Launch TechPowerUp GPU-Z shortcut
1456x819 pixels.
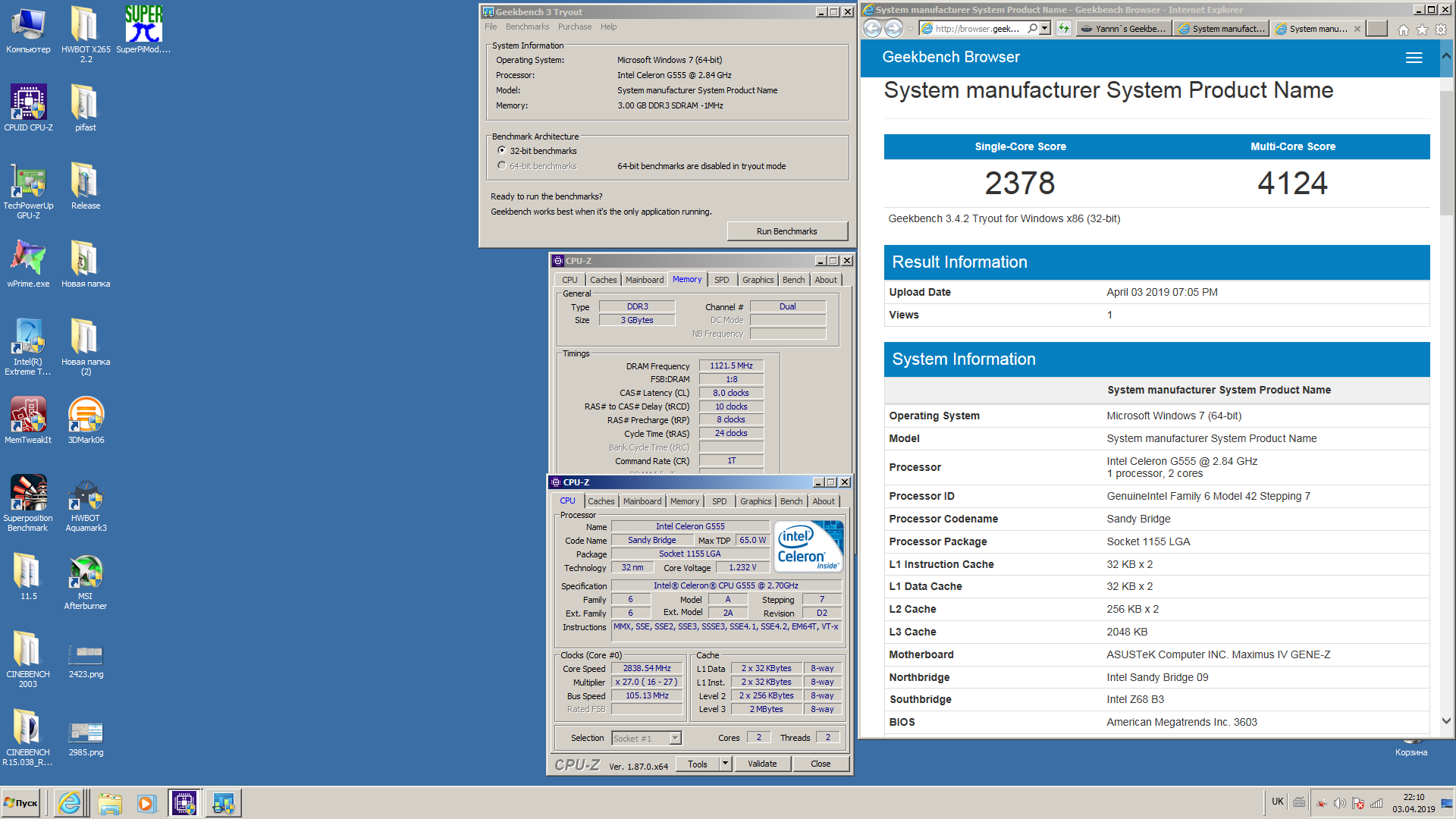28,191
